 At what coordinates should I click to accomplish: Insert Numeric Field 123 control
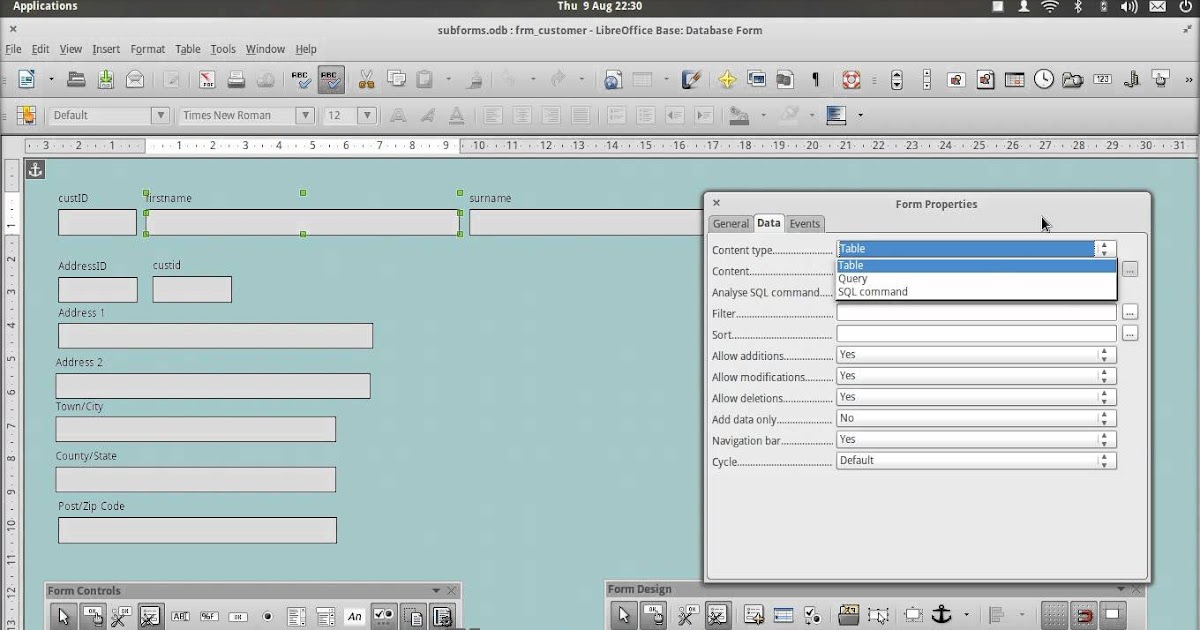(1102, 80)
